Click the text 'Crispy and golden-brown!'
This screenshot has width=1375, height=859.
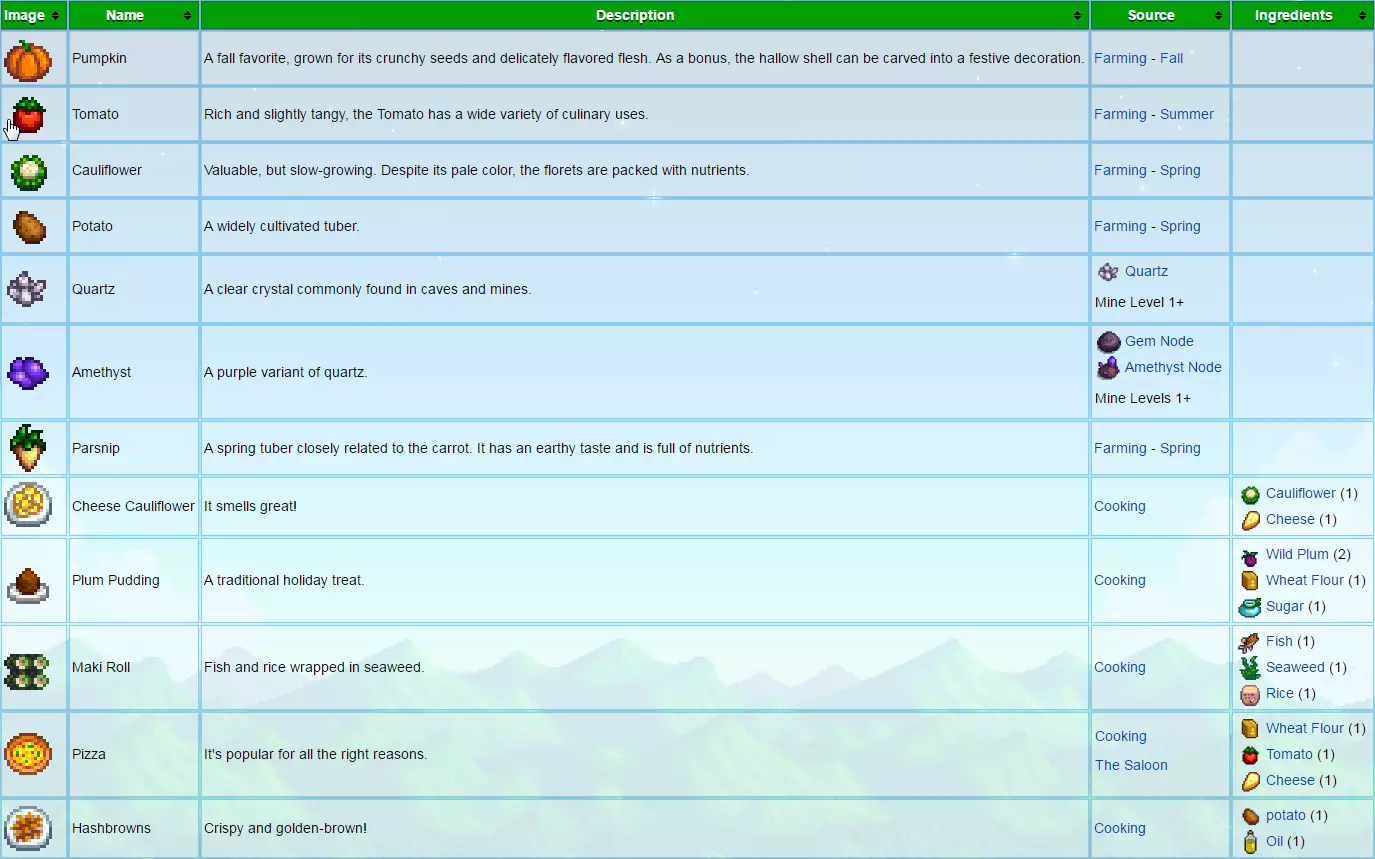coord(285,829)
